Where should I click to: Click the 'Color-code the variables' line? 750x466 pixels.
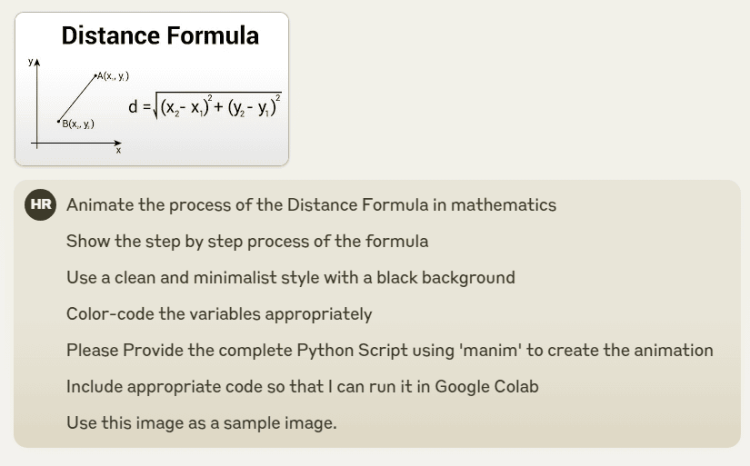(219, 314)
